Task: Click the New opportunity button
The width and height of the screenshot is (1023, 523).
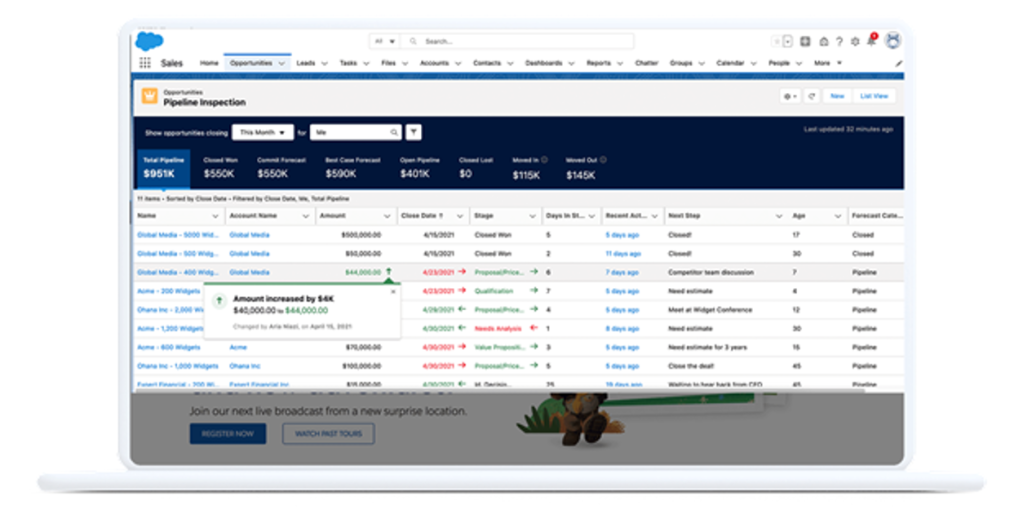Action: tap(837, 96)
